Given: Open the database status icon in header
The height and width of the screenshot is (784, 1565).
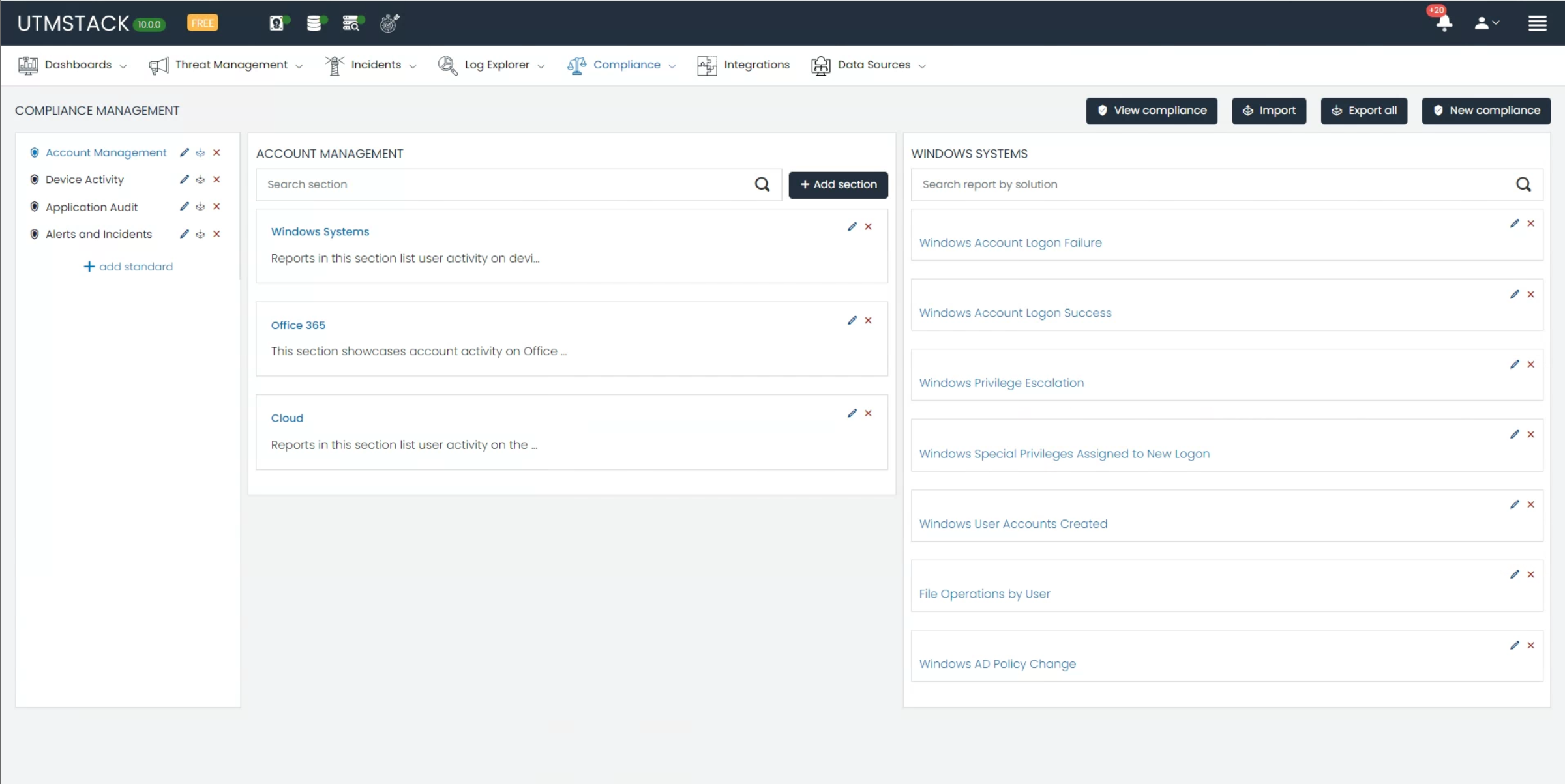Looking at the screenshot, I should 315,23.
